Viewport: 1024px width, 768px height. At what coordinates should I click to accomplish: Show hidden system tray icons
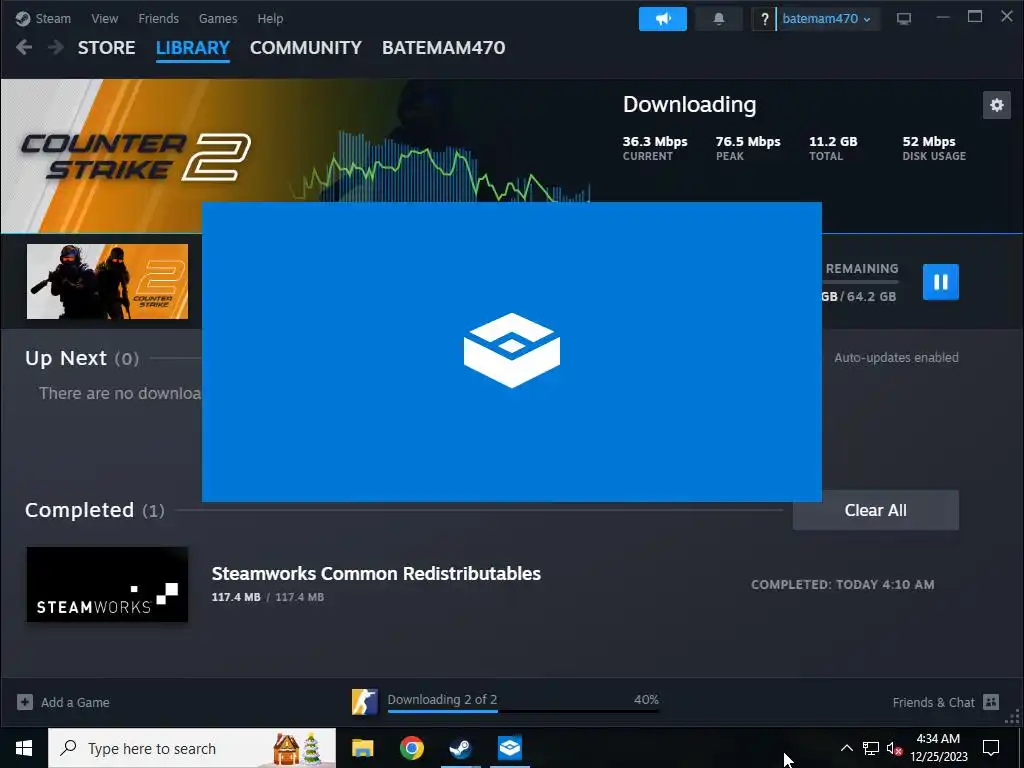[x=846, y=748]
